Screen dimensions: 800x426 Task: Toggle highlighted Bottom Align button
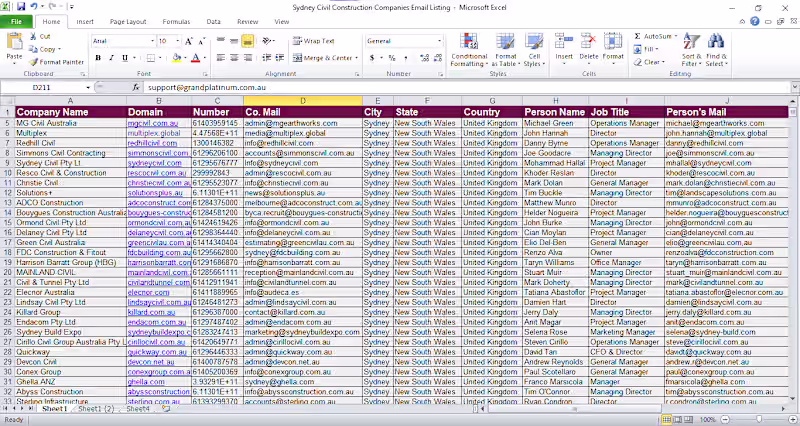click(x=247, y=41)
